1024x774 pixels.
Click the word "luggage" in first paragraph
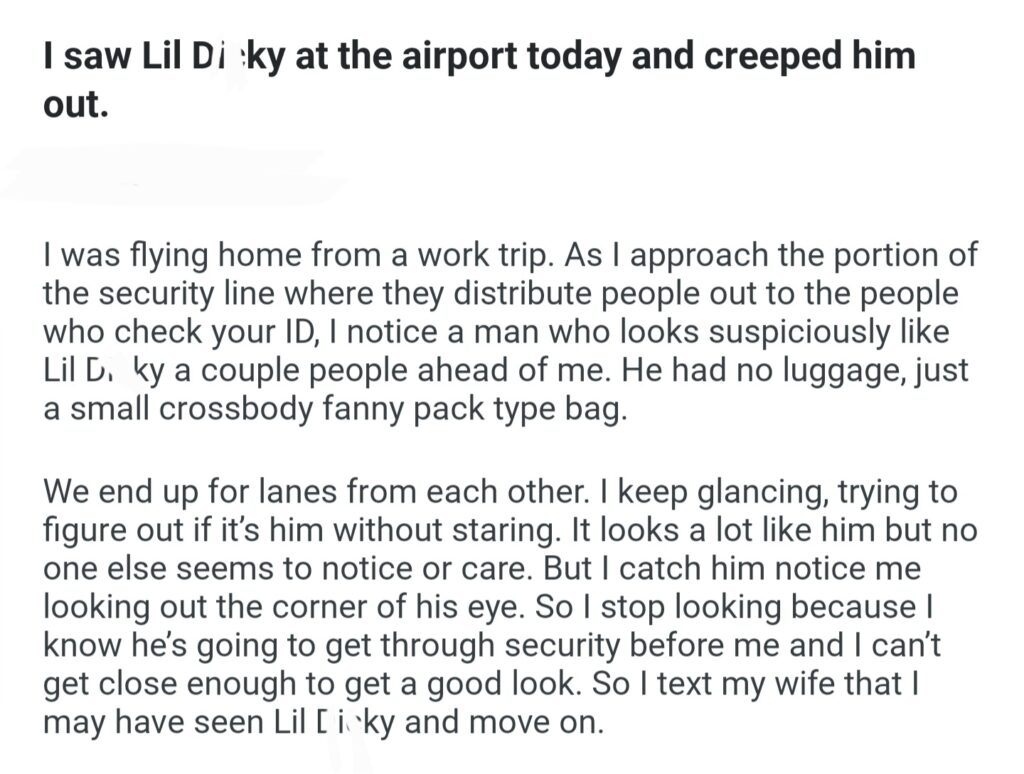point(803,372)
